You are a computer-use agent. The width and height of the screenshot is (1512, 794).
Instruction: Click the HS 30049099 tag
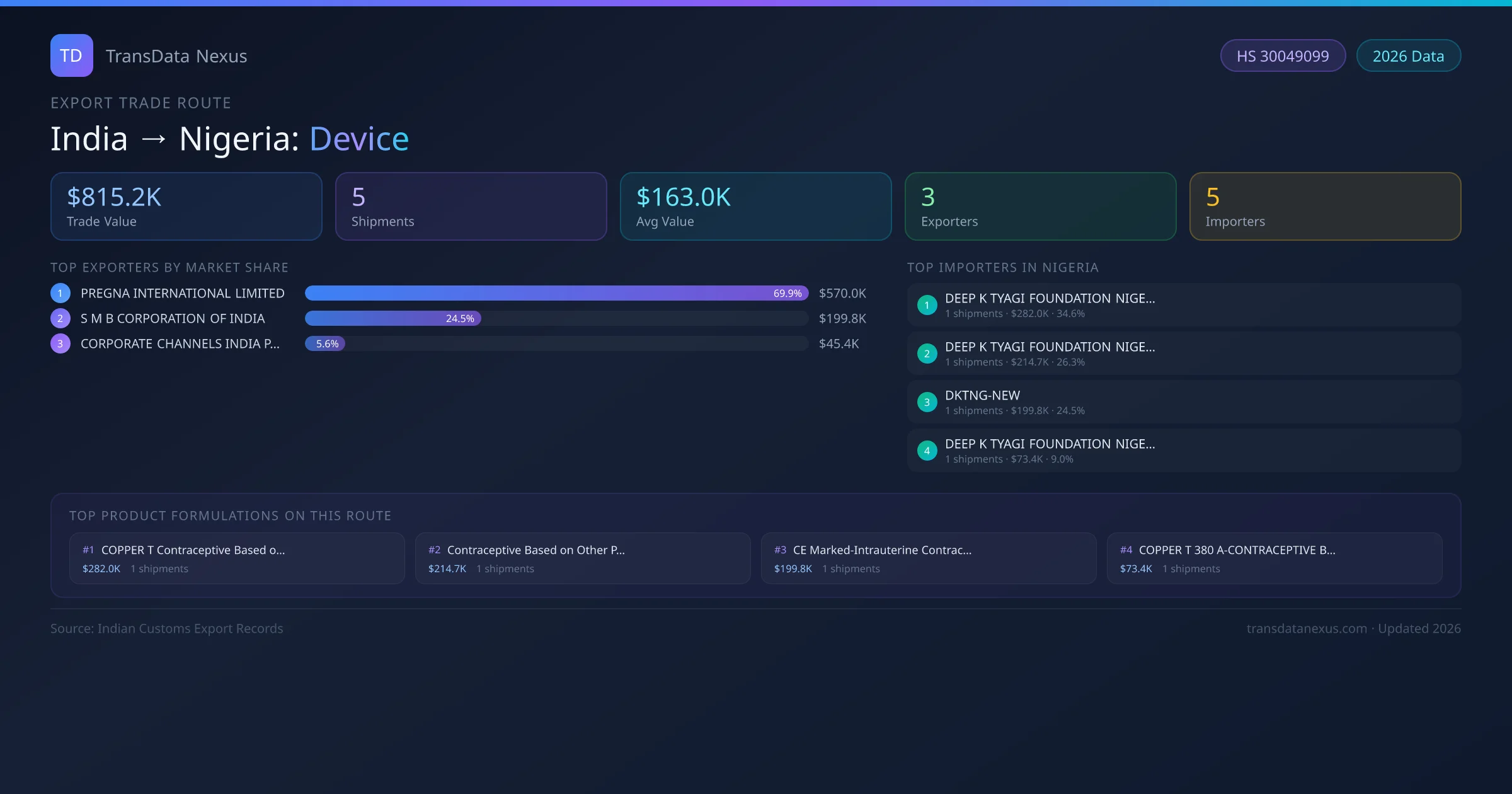pyautogui.click(x=1283, y=56)
